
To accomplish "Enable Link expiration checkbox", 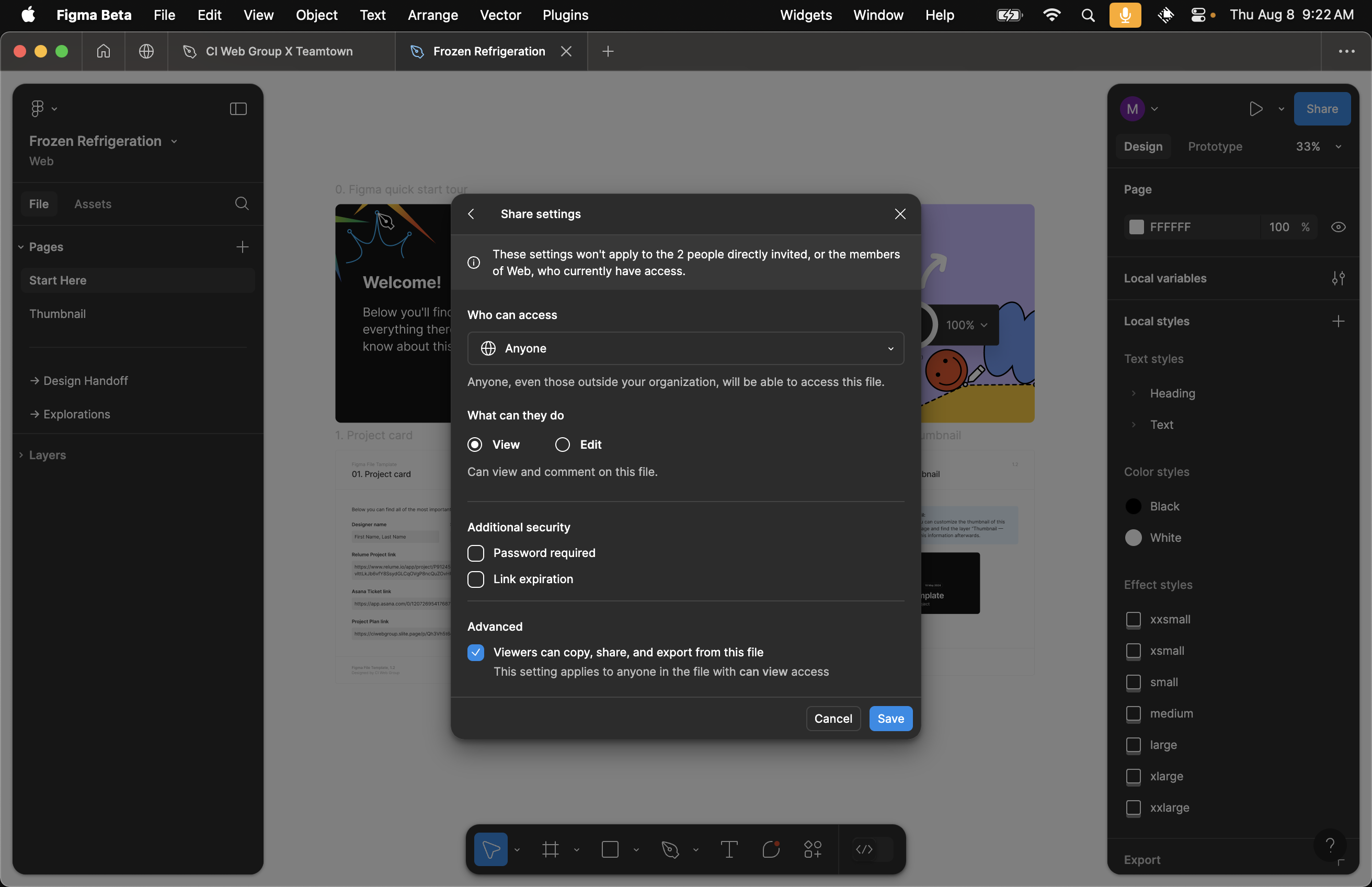I will [476, 579].
